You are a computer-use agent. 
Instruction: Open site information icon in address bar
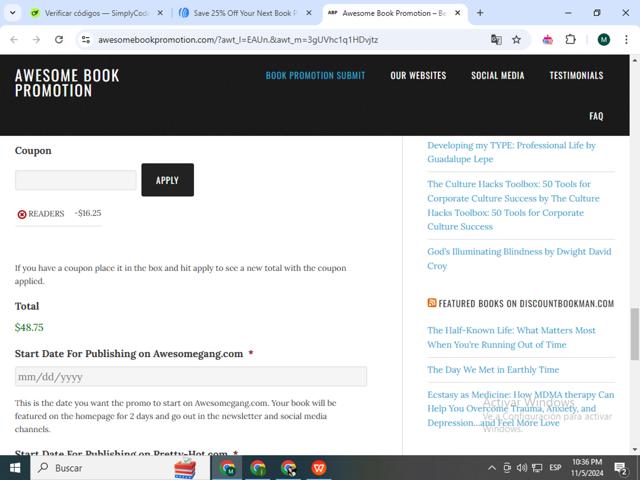[86, 40]
